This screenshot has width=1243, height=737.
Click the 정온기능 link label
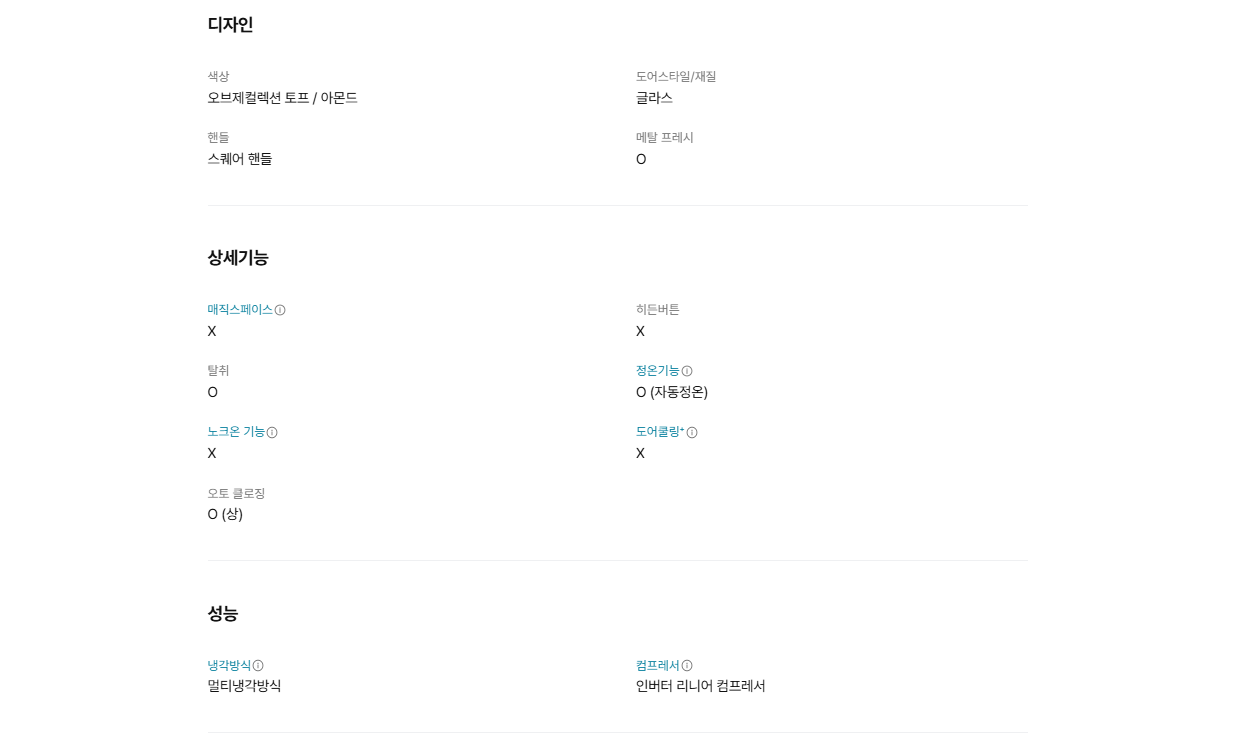[658, 371]
